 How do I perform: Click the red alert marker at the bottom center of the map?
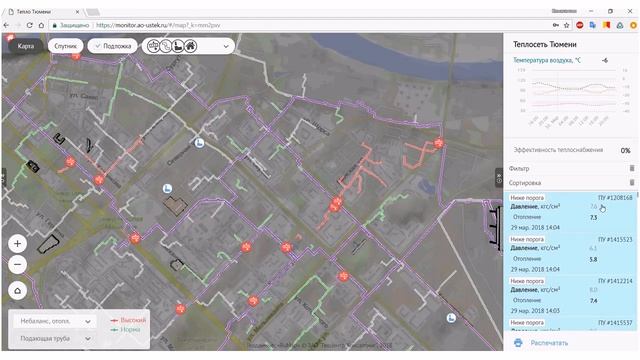(253, 301)
